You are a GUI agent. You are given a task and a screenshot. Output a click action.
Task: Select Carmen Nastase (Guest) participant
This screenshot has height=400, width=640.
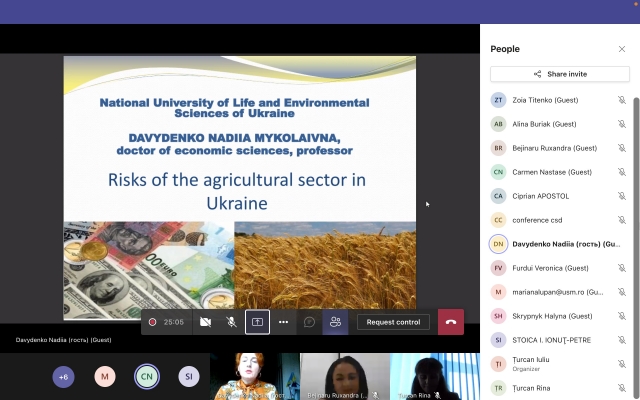tap(560, 172)
